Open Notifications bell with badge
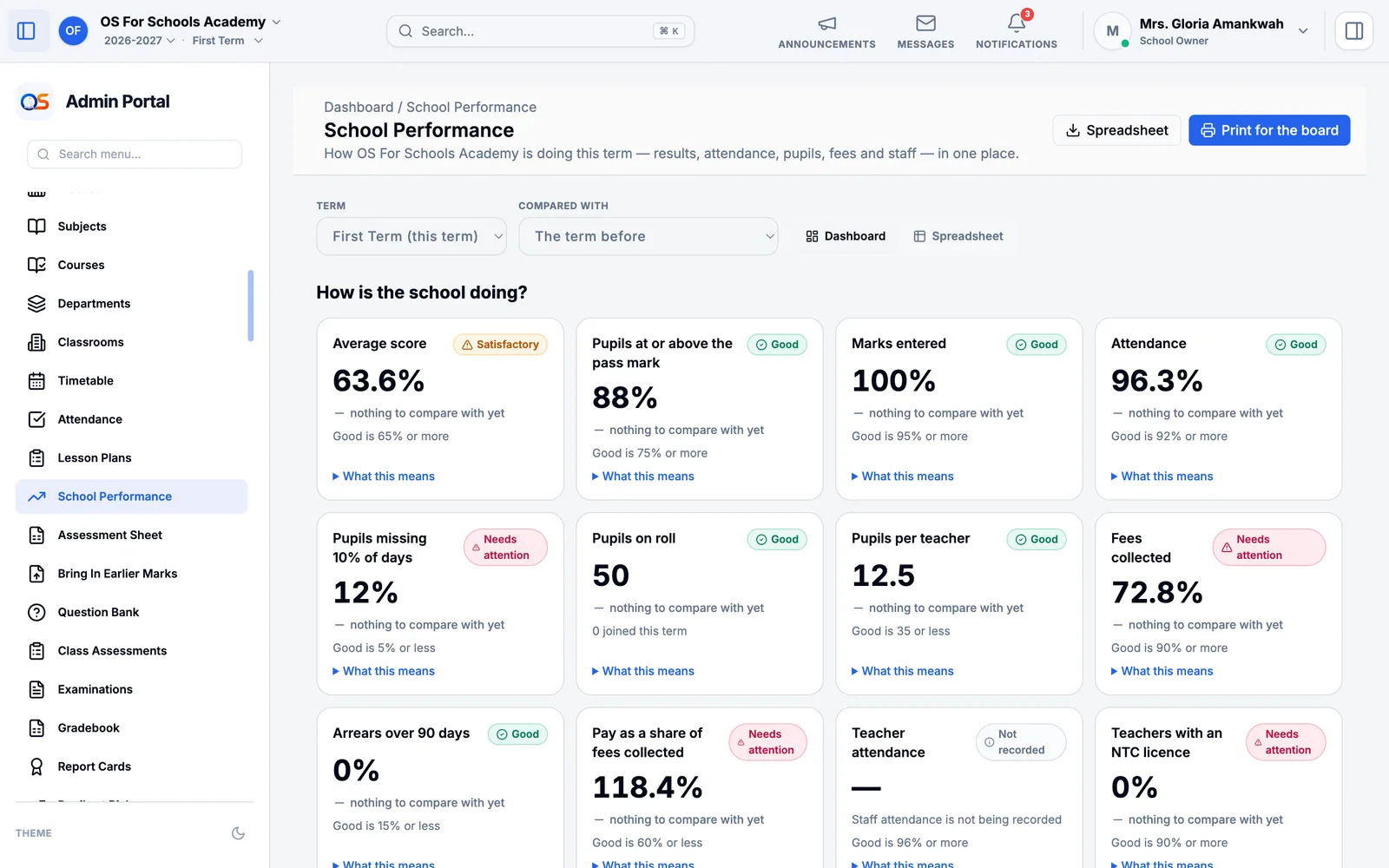1389x868 pixels. (1017, 23)
